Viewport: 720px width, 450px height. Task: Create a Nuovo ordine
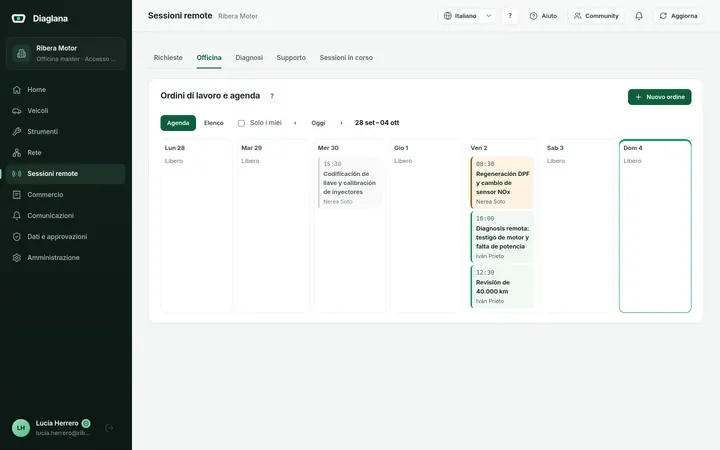pos(659,97)
